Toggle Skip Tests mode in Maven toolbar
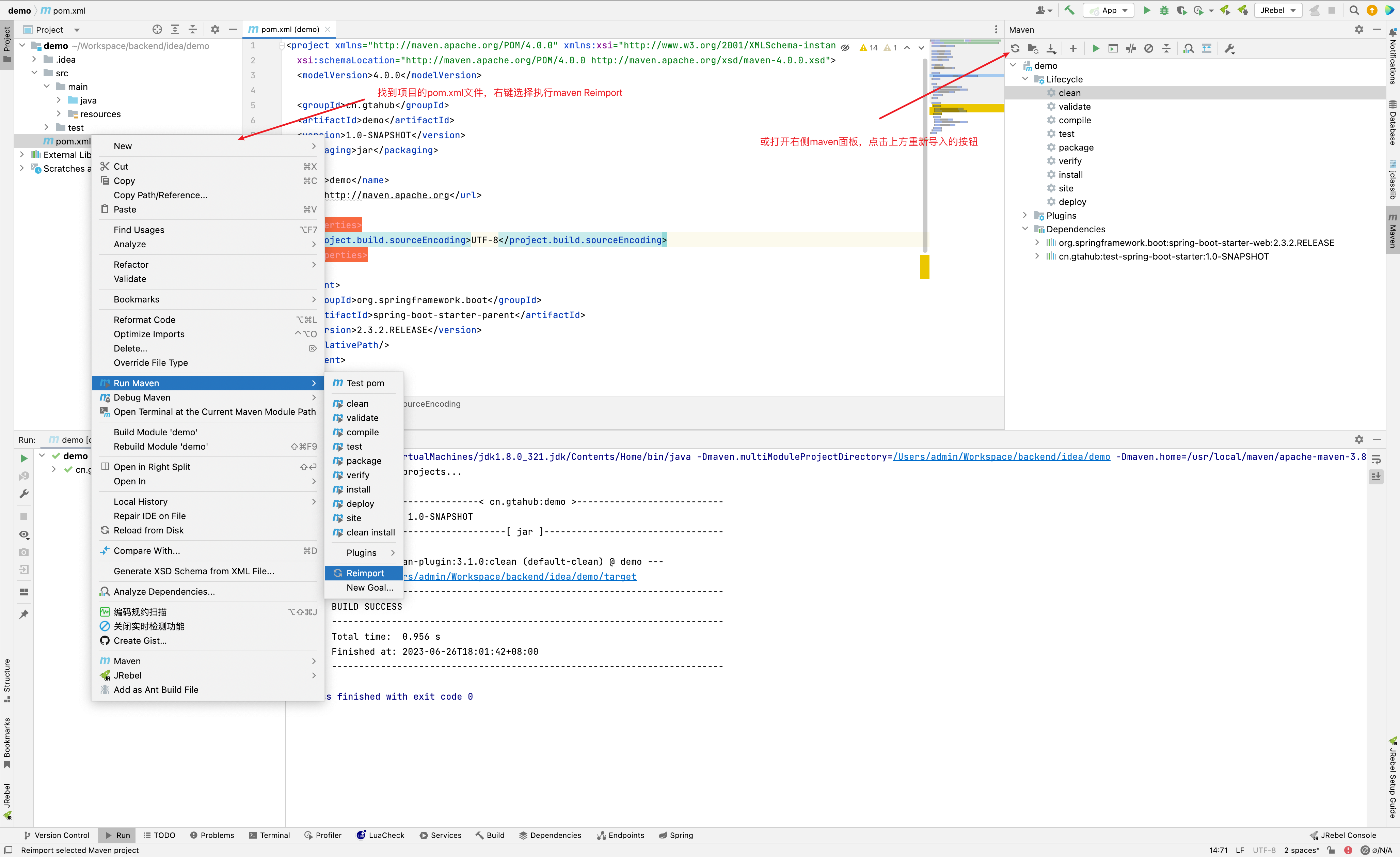The height and width of the screenshot is (857, 1400). [x=1149, y=48]
